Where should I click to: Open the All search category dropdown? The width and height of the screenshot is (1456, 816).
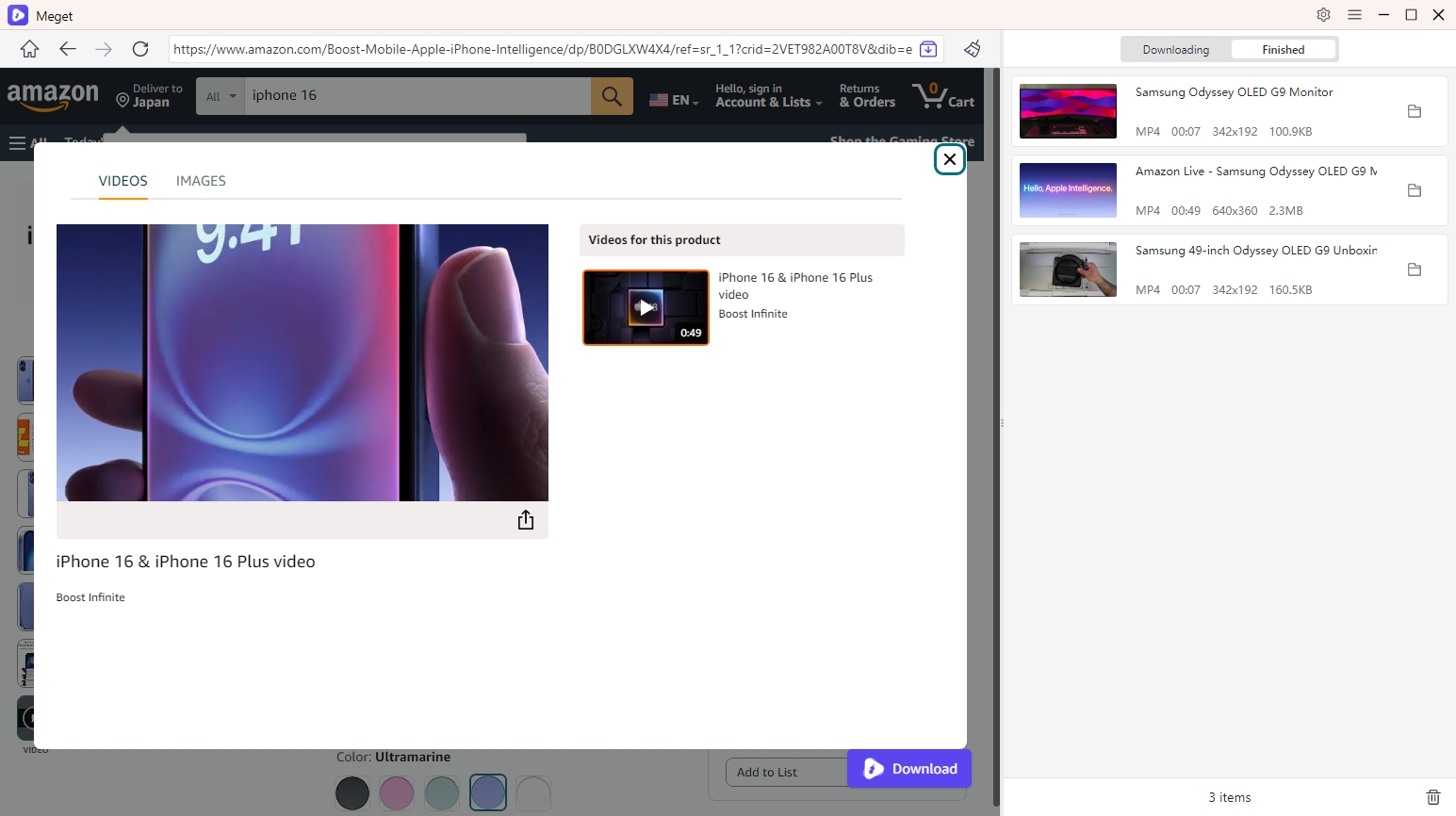221,96
